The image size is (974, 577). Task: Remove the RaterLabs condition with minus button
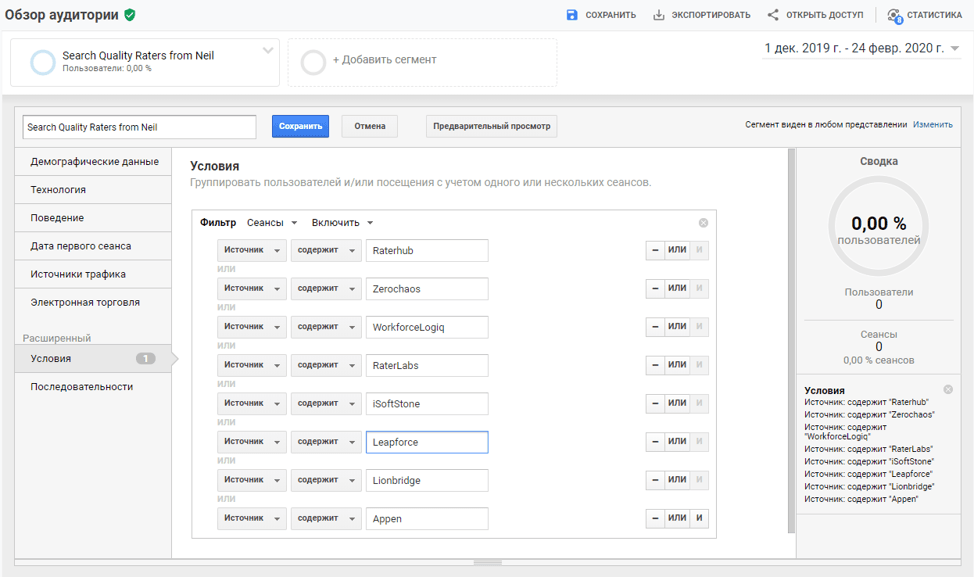(655, 365)
